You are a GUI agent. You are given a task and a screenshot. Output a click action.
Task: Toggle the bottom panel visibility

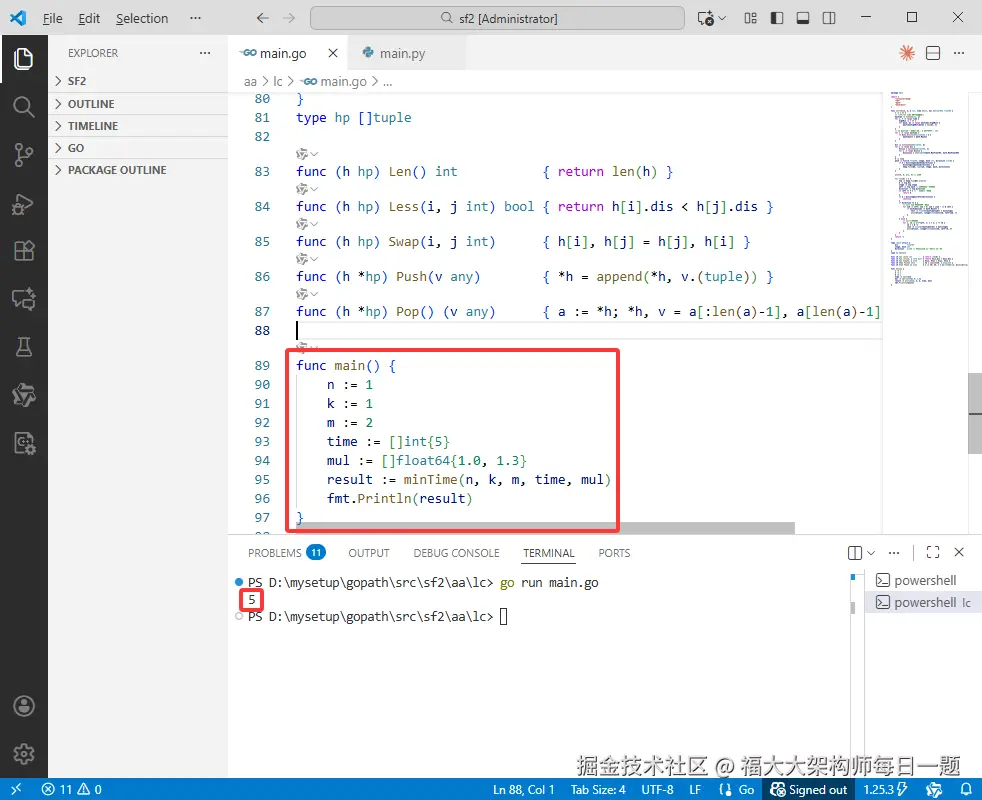coord(803,18)
